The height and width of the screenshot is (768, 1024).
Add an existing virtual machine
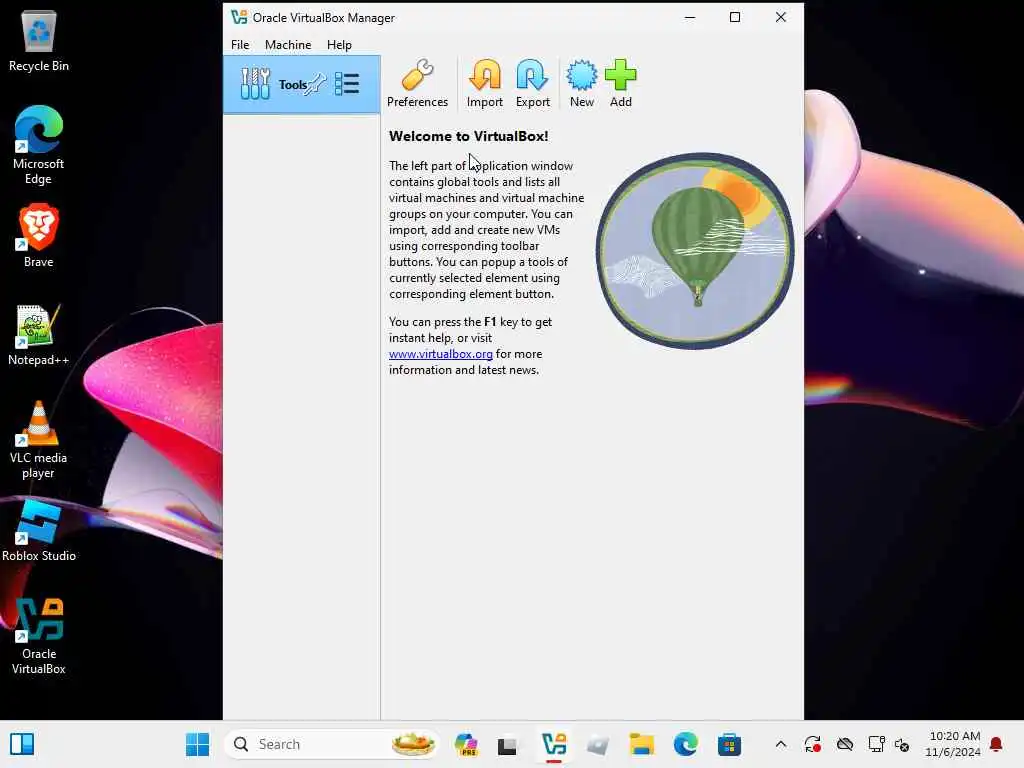pos(620,84)
